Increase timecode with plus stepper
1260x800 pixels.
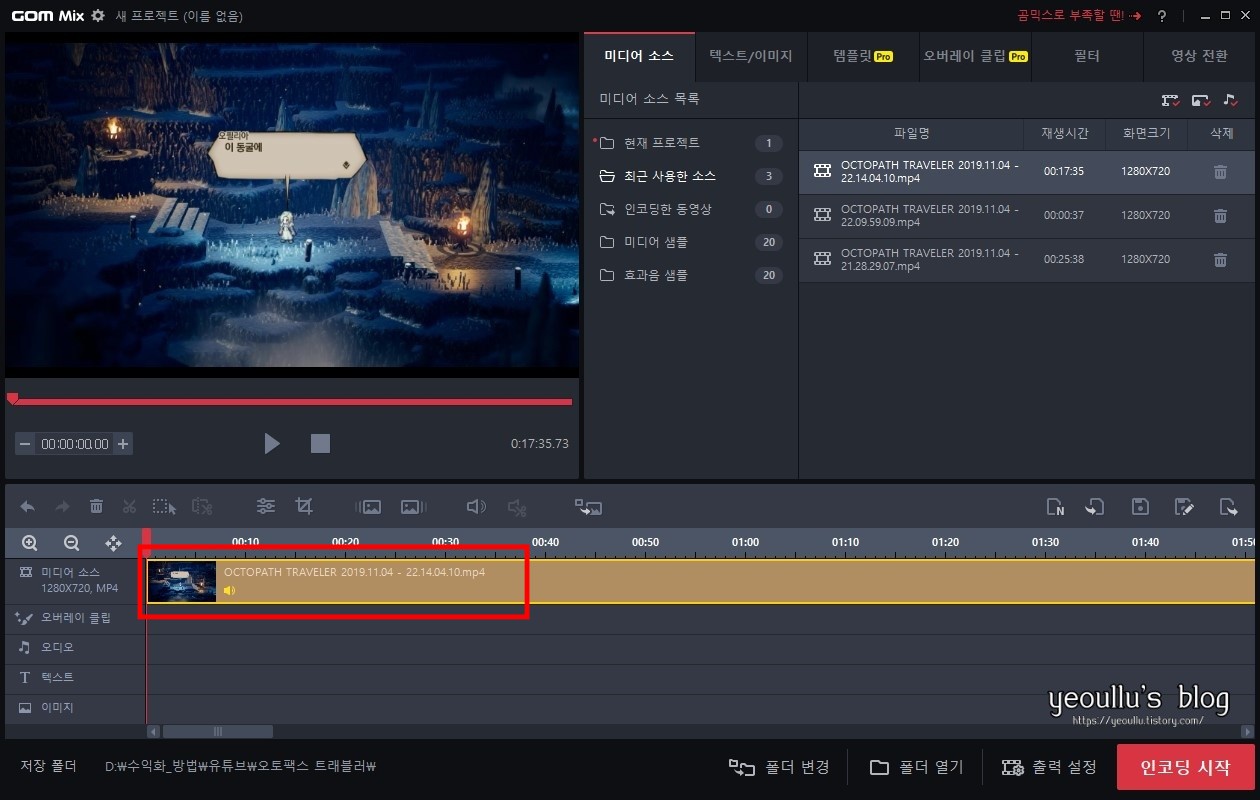click(123, 444)
